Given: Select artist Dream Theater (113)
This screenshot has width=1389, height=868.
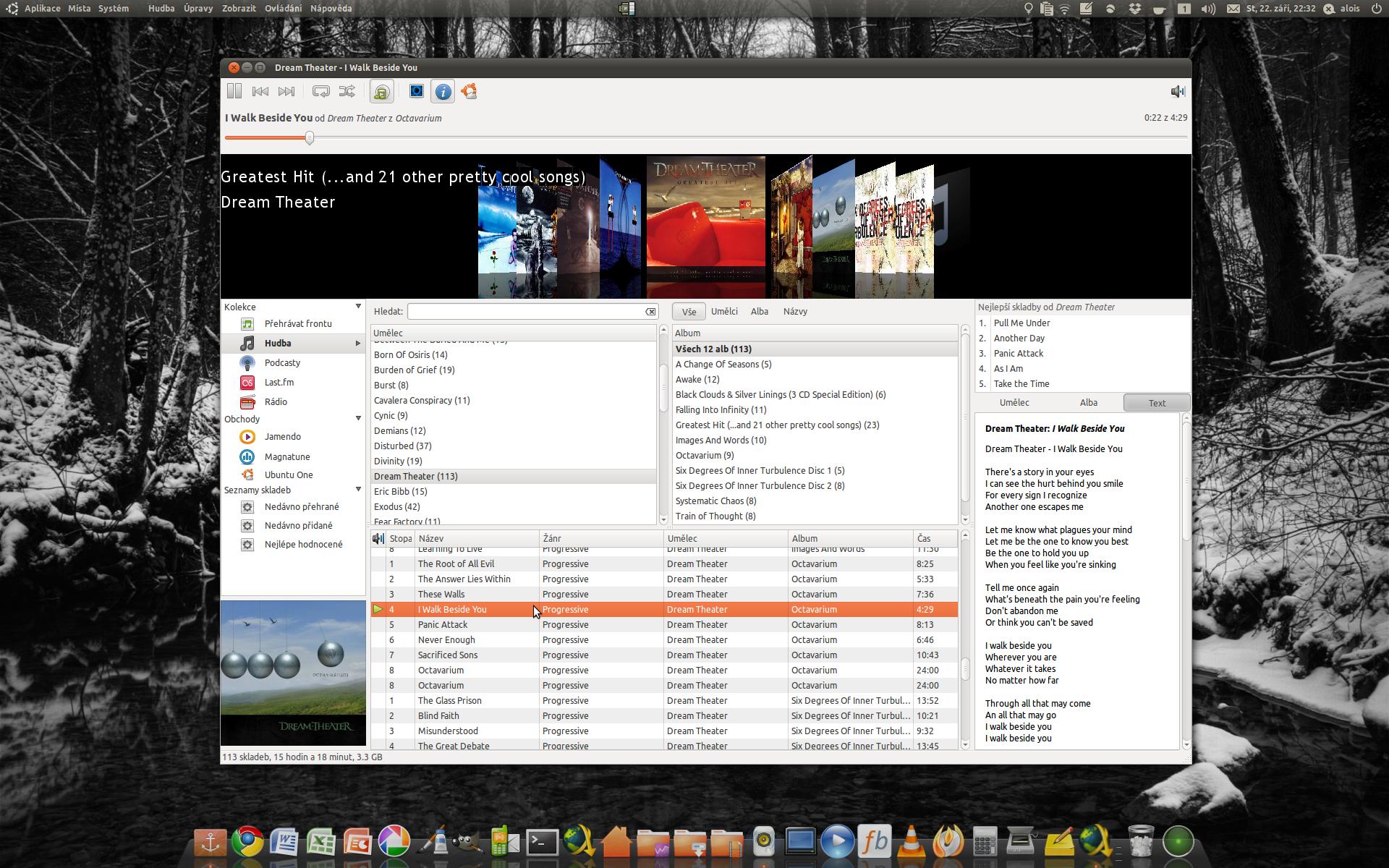Looking at the screenshot, I should 514,477.
